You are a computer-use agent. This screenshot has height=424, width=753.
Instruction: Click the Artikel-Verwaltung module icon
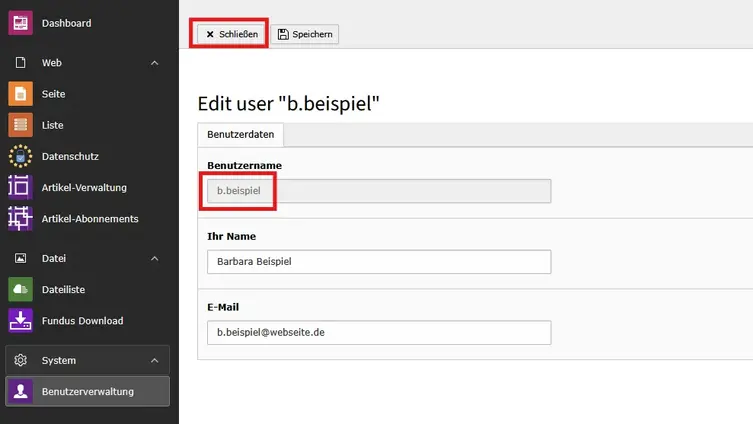click(20, 187)
